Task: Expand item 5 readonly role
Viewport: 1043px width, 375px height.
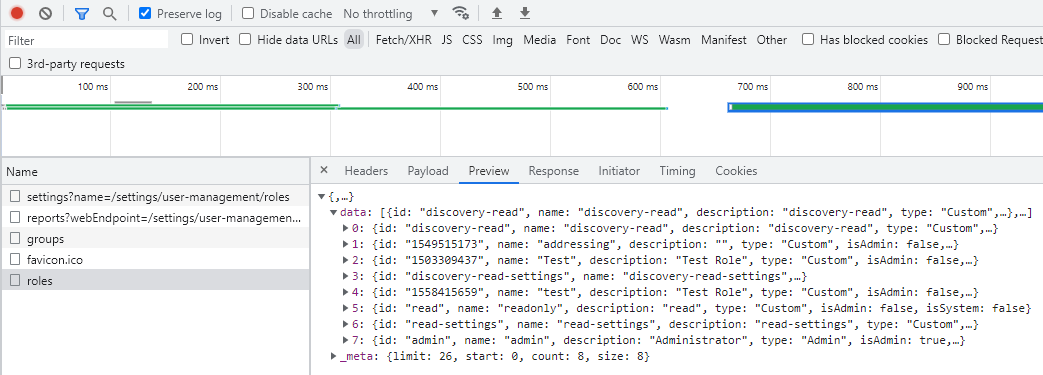Action: (x=345, y=309)
